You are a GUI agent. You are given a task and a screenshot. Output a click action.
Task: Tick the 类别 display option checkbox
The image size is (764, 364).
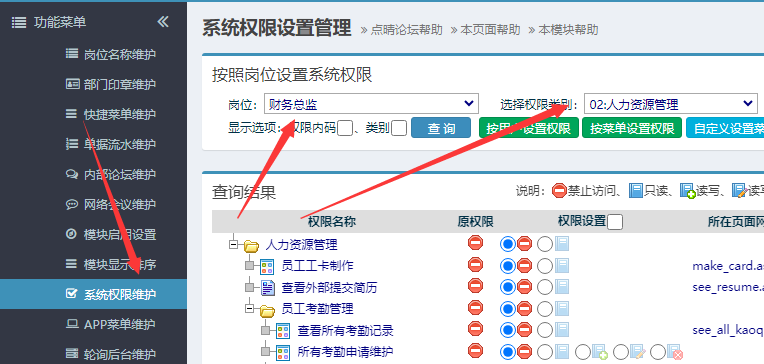(x=399, y=128)
